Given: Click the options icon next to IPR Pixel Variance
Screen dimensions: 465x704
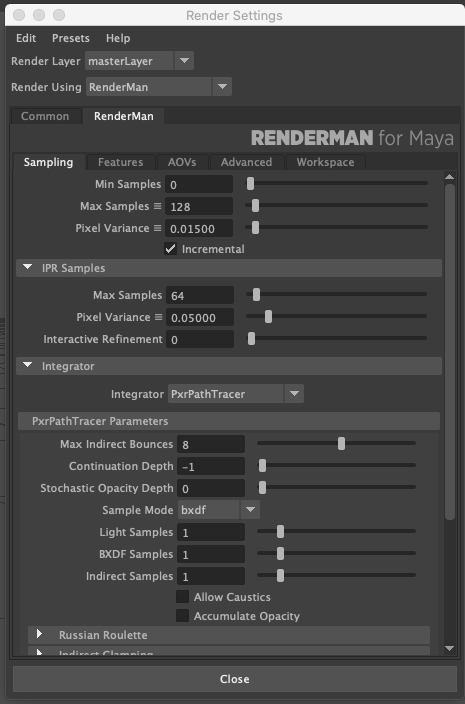Looking at the screenshot, I should pos(158,317).
